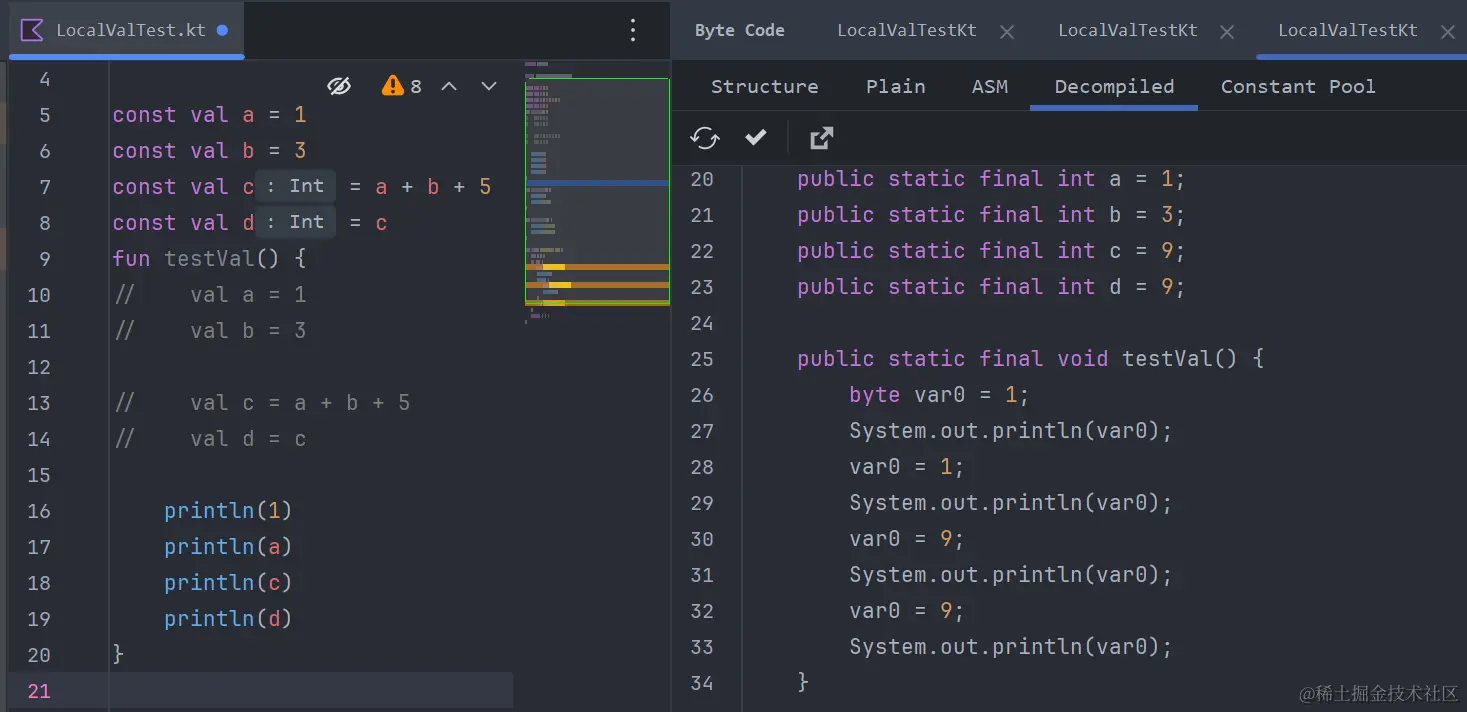Open the third LocalValTestKt tab
1467x712 pixels.
[x=1347, y=30]
